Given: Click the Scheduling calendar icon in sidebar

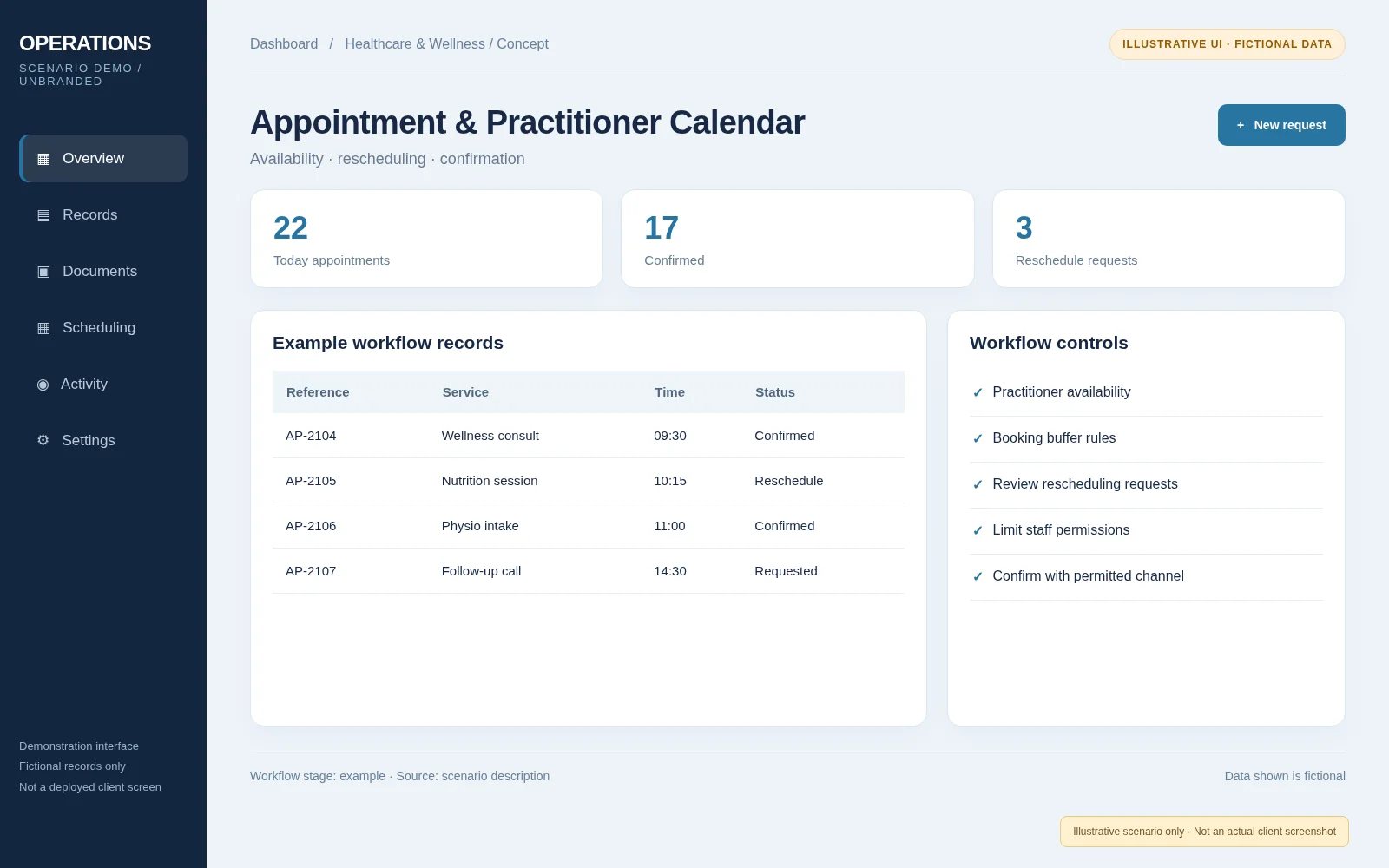Looking at the screenshot, I should coord(43,328).
